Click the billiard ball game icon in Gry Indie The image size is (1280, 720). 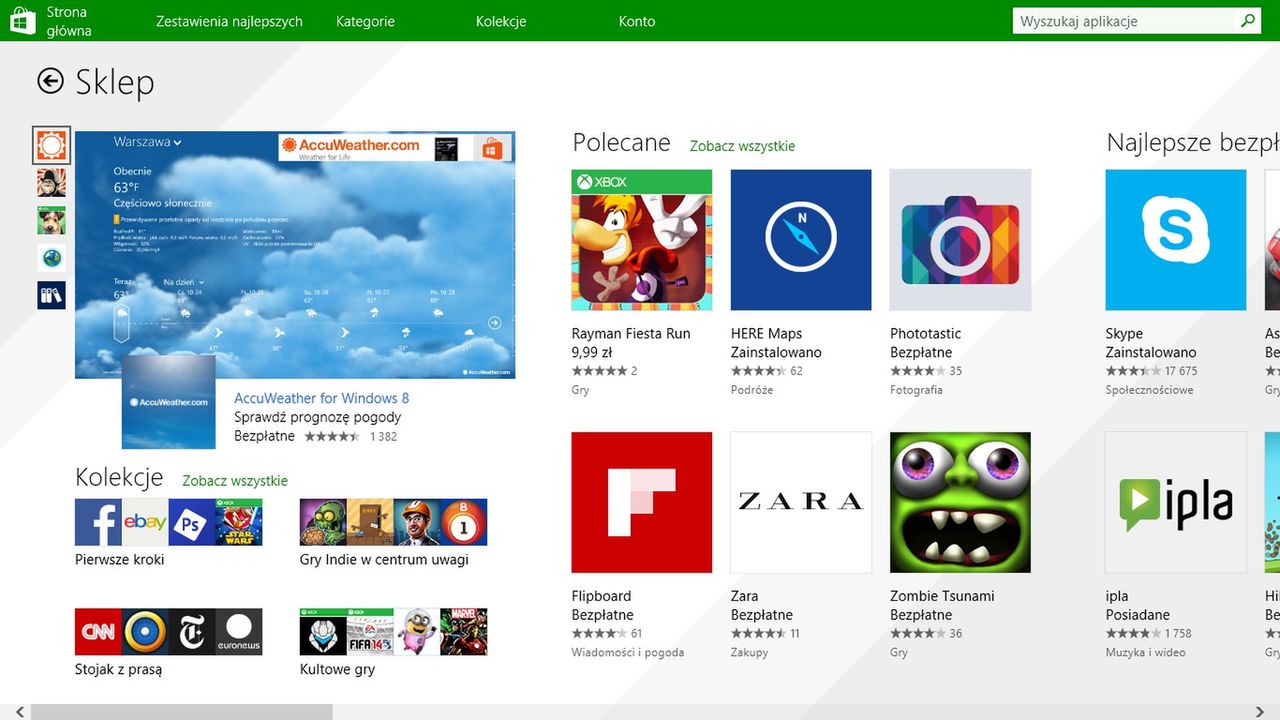tap(464, 522)
